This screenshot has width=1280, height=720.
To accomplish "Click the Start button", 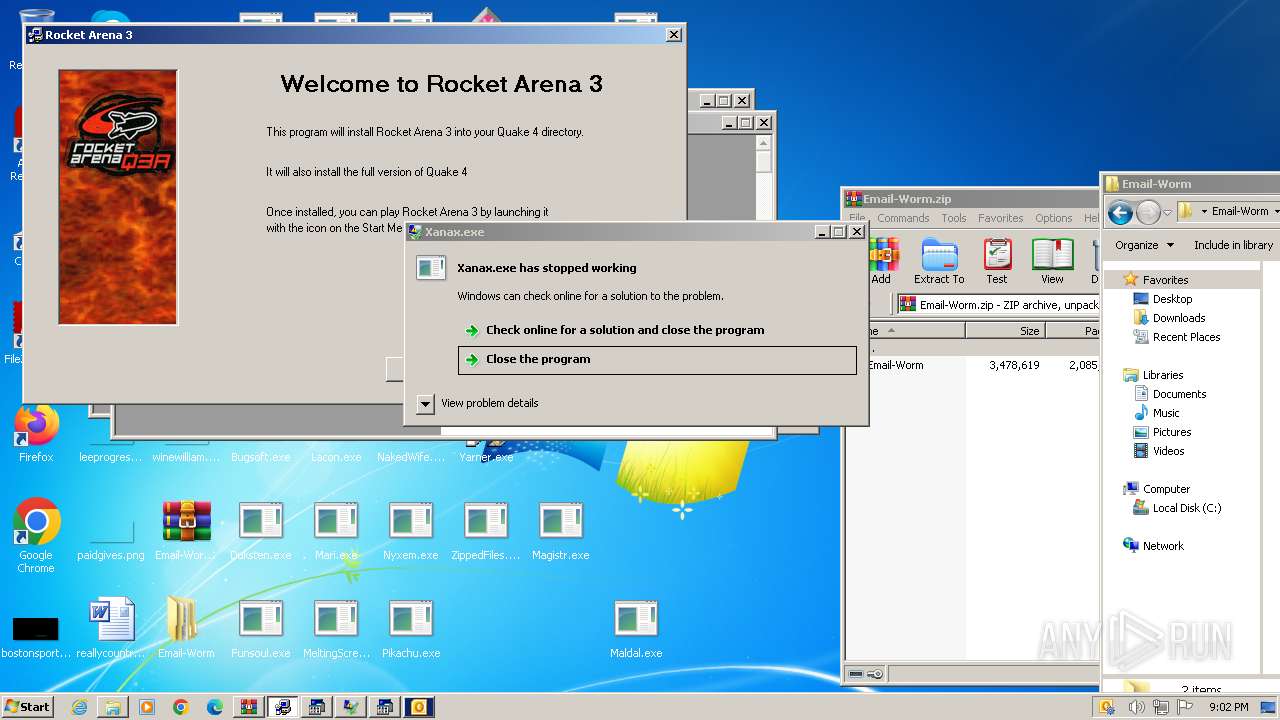I will click(x=27, y=707).
